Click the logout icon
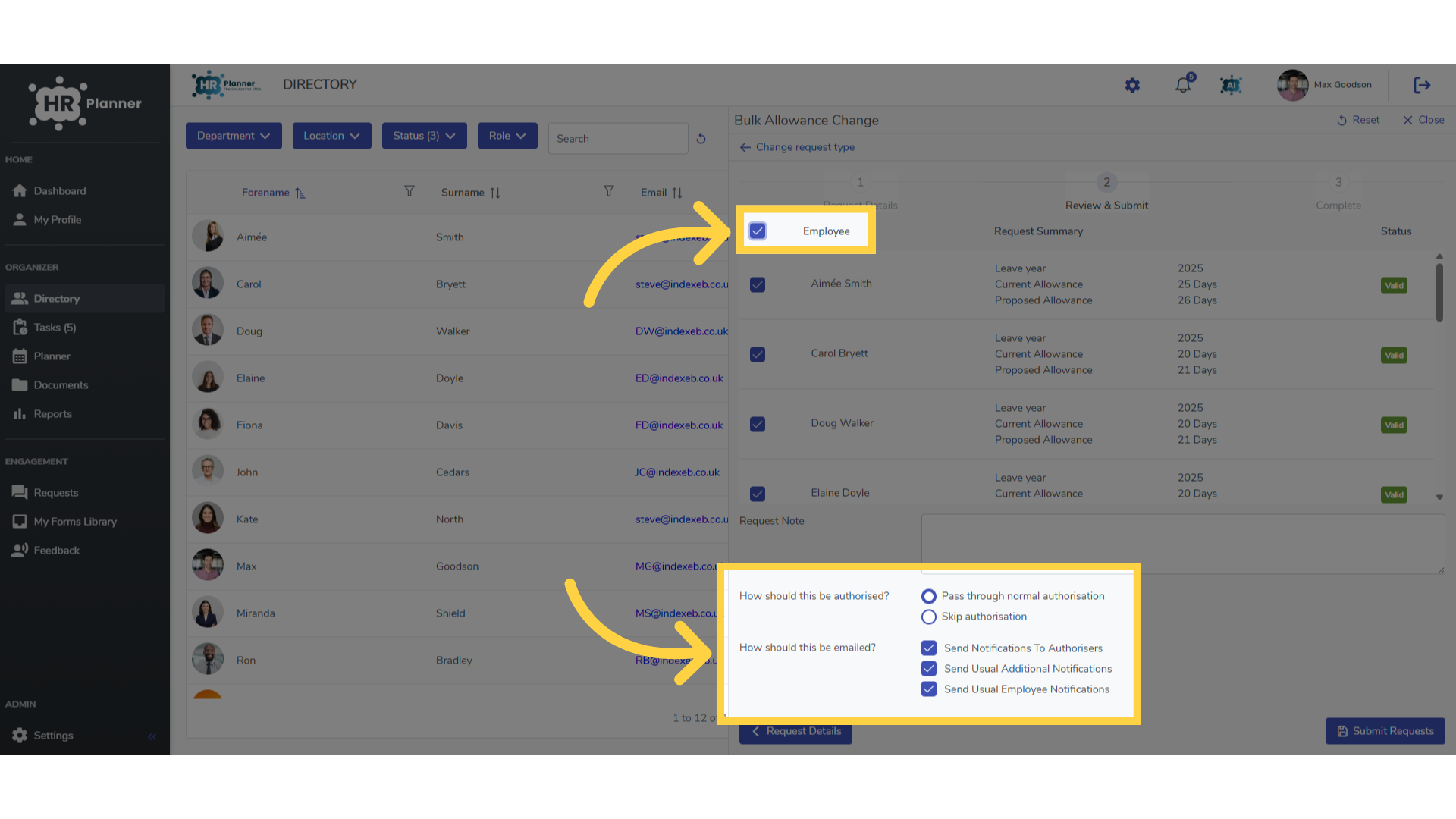 pyautogui.click(x=1422, y=85)
